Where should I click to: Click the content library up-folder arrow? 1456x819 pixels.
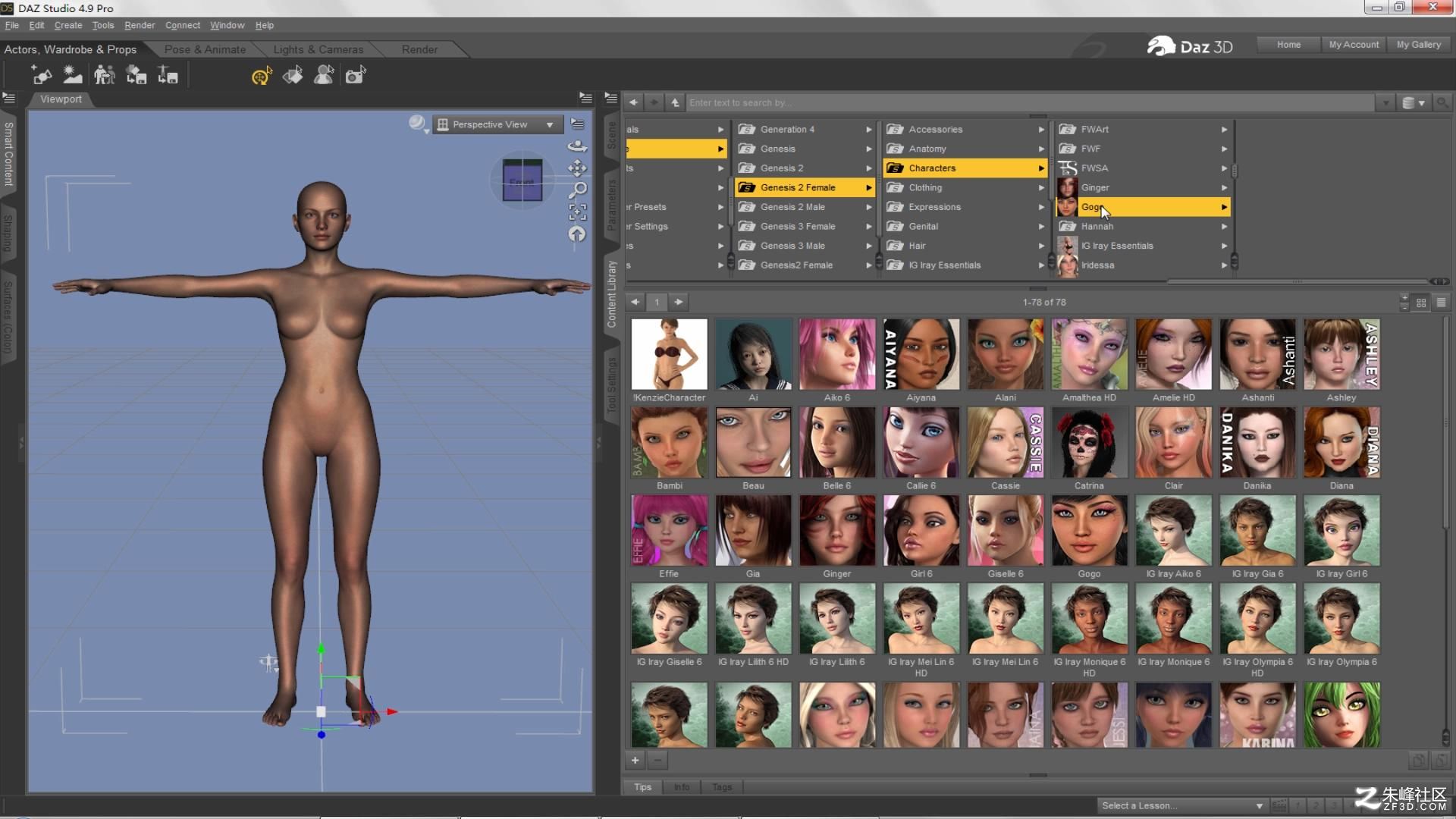pos(675,102)
